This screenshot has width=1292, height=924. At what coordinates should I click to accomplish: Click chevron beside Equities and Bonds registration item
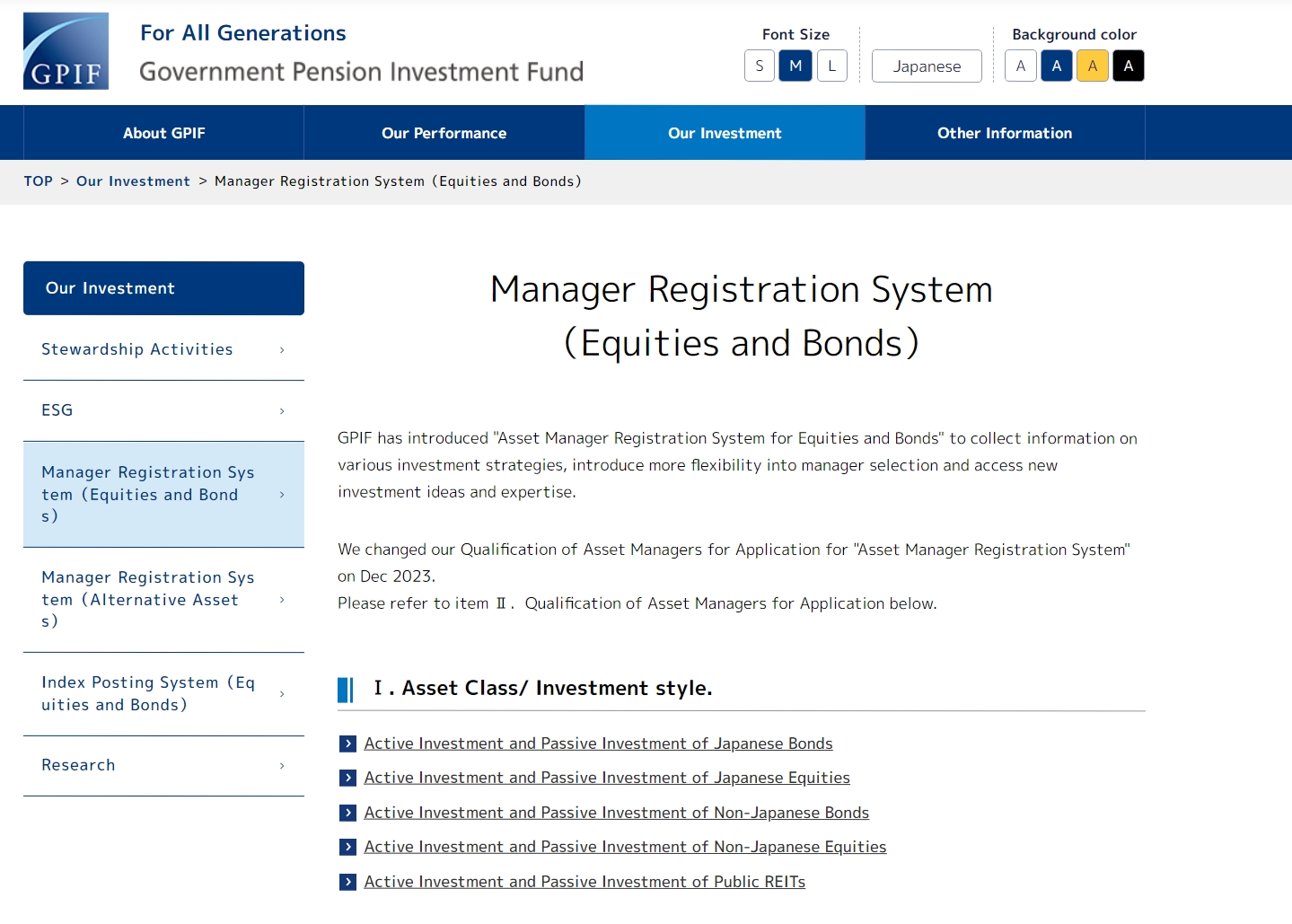(282, 495)
